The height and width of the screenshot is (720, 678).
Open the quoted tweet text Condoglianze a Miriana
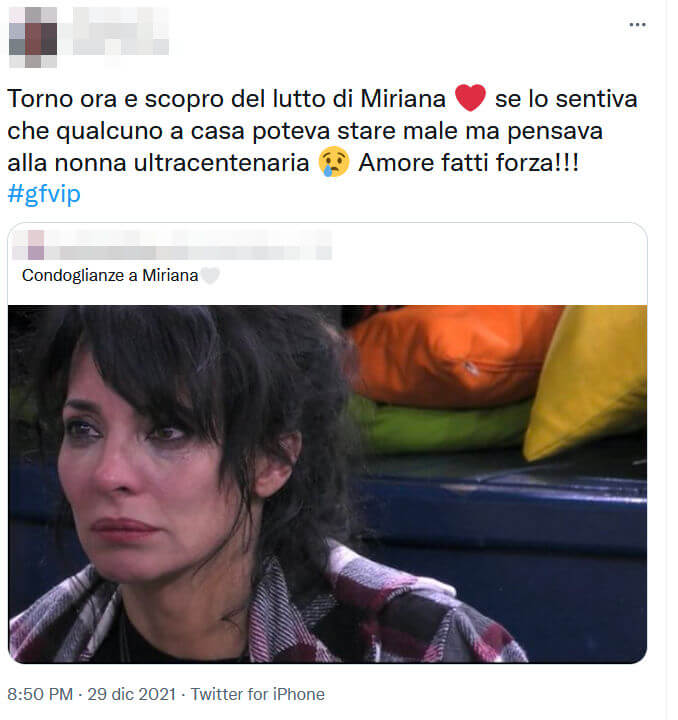click(110, 276)
